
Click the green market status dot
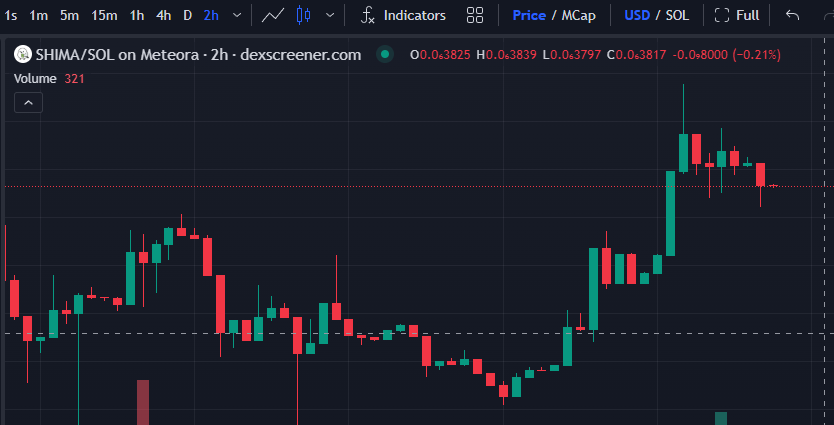tap(385, 54)
